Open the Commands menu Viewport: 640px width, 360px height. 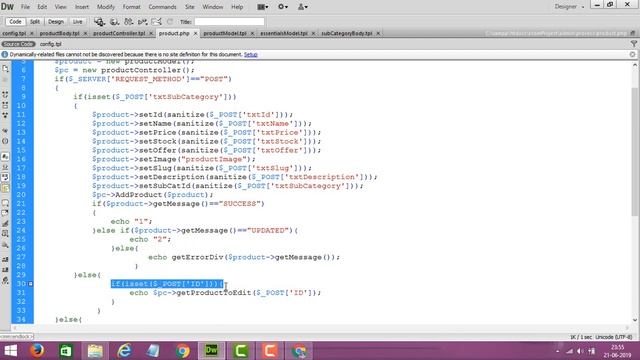click(162, 7)
